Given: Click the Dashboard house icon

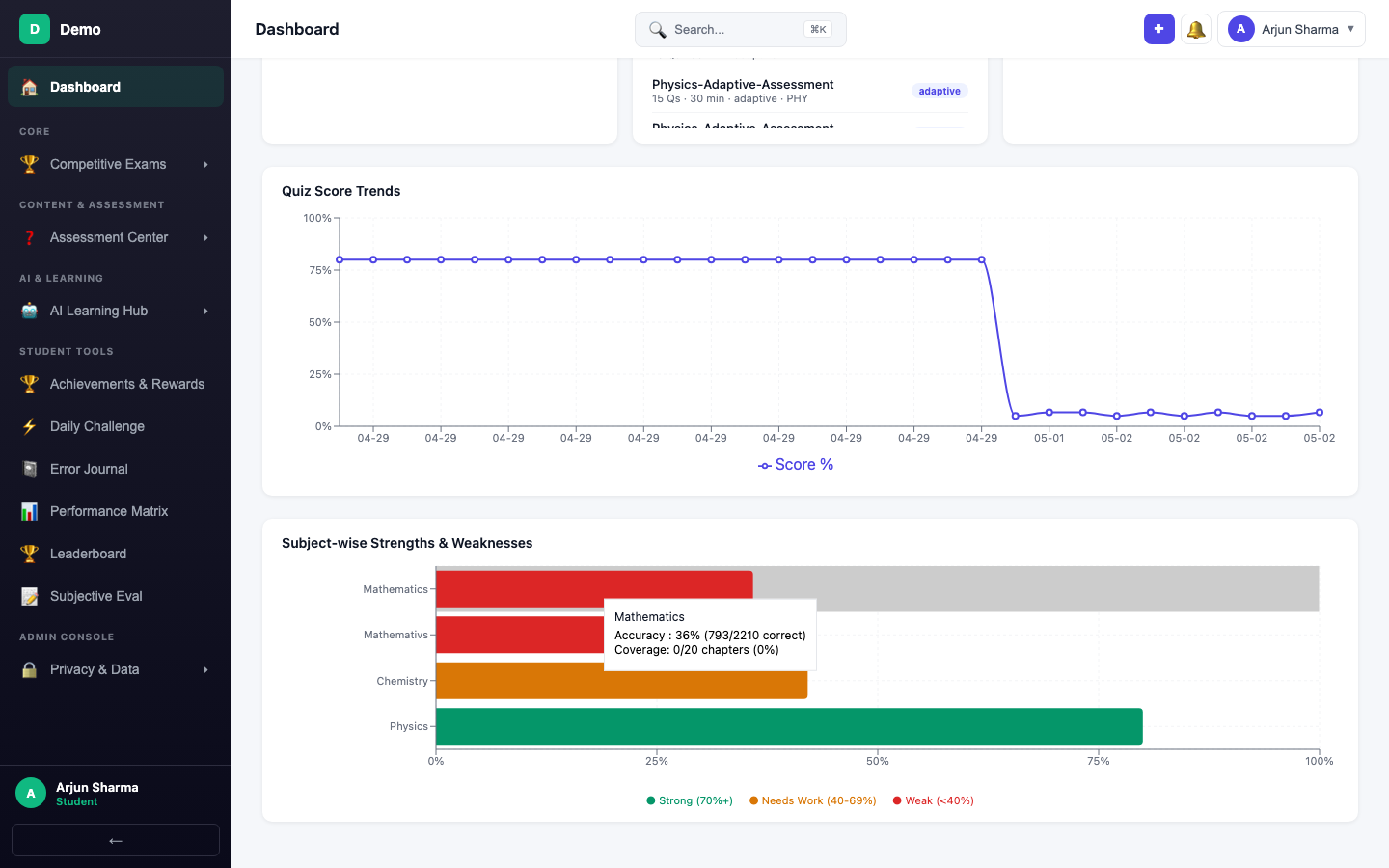Looking at the screenshot, I should tap(30, 87).
